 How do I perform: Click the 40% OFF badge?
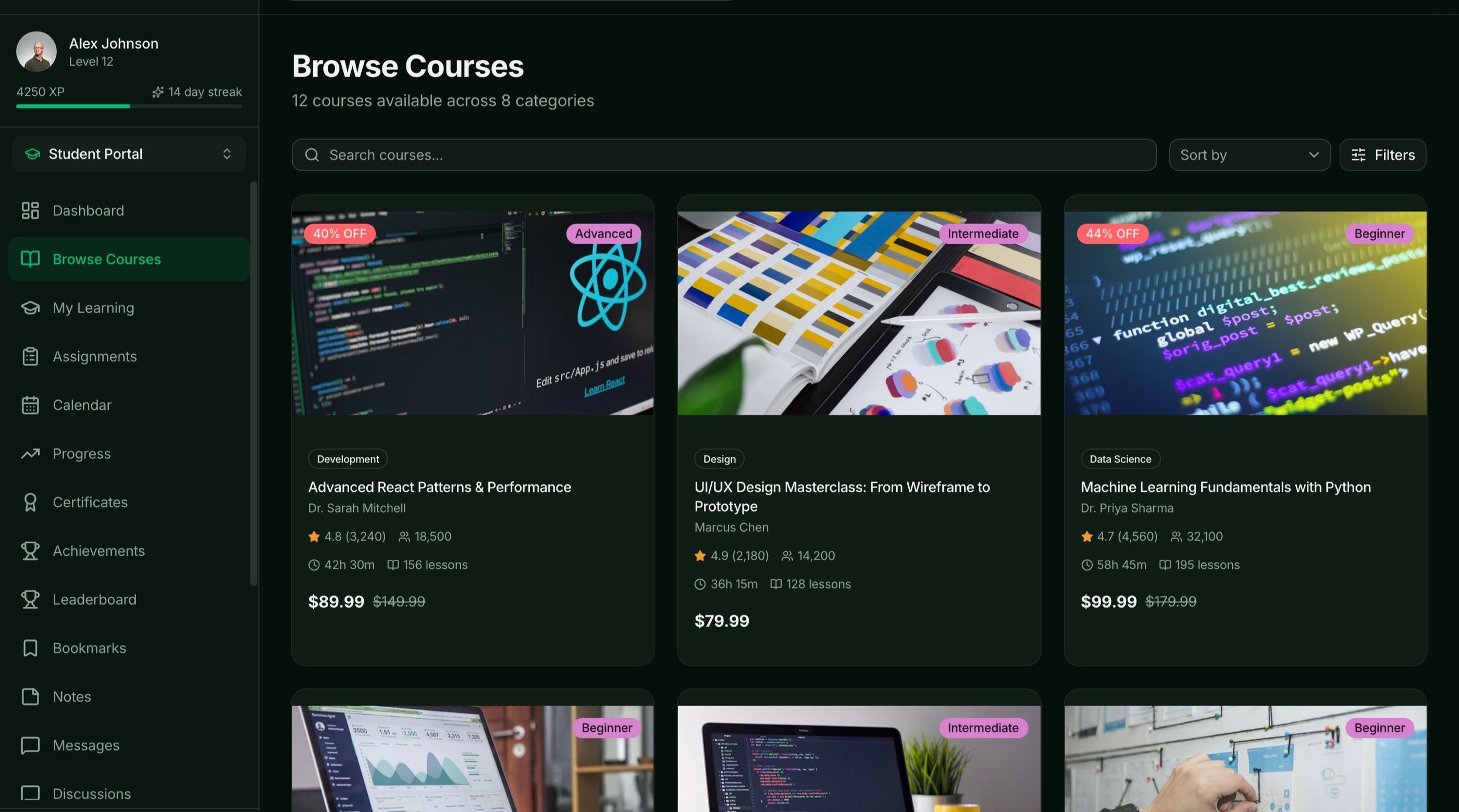coord(340,234)
